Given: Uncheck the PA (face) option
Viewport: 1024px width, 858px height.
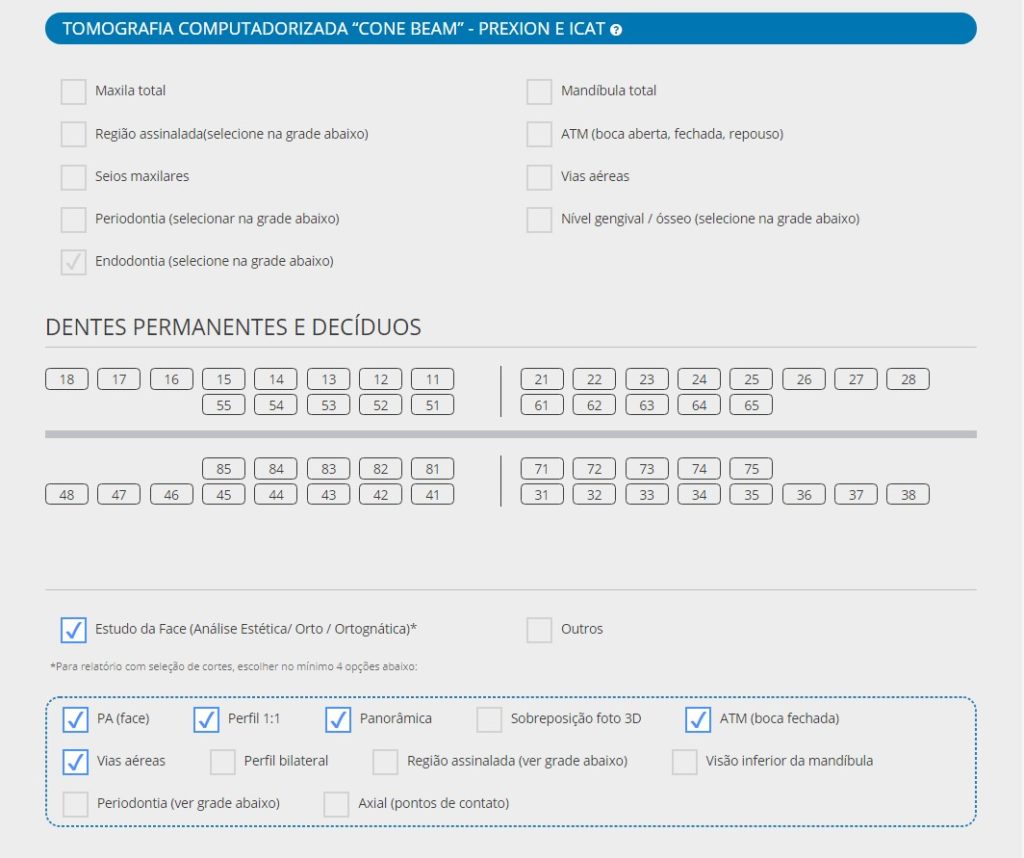Looking at the screenshot, I should pyautogui.click(x=75, y=719).
